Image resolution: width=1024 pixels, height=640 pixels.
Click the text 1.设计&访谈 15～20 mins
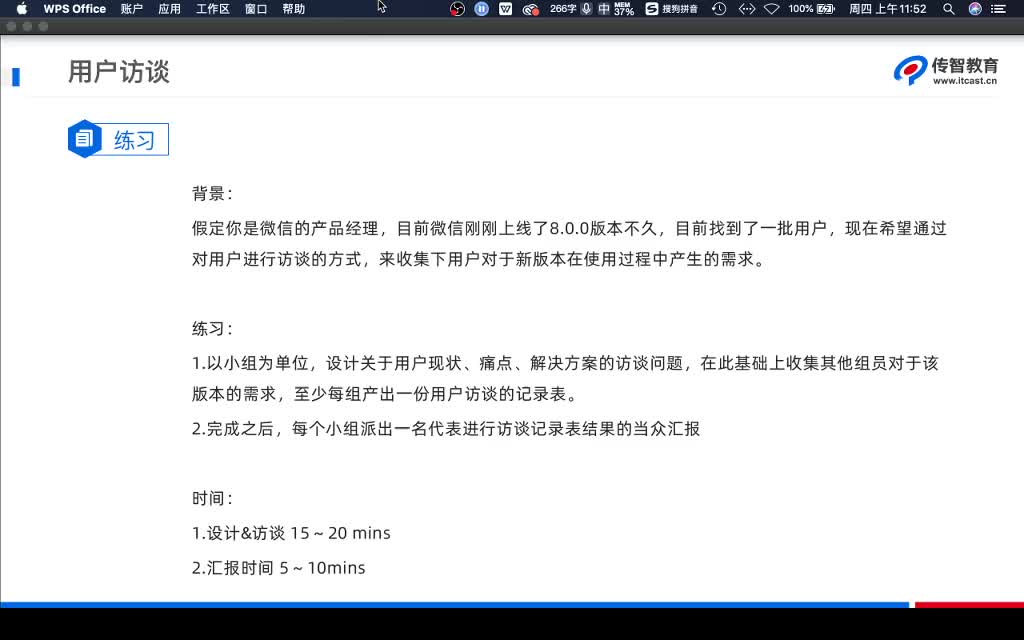(291, 533)
